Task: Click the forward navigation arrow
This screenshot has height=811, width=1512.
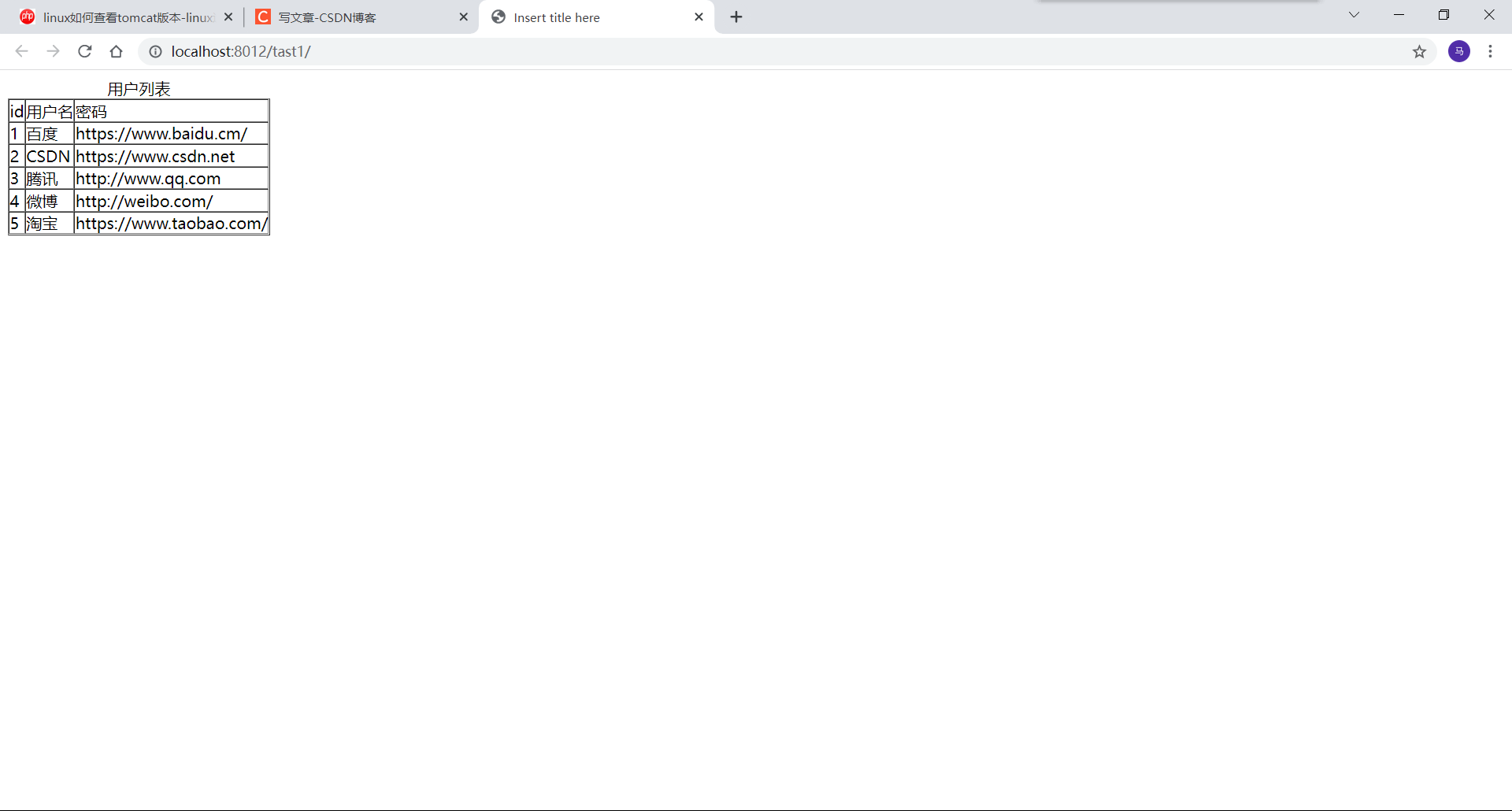Action: [53, 51]
